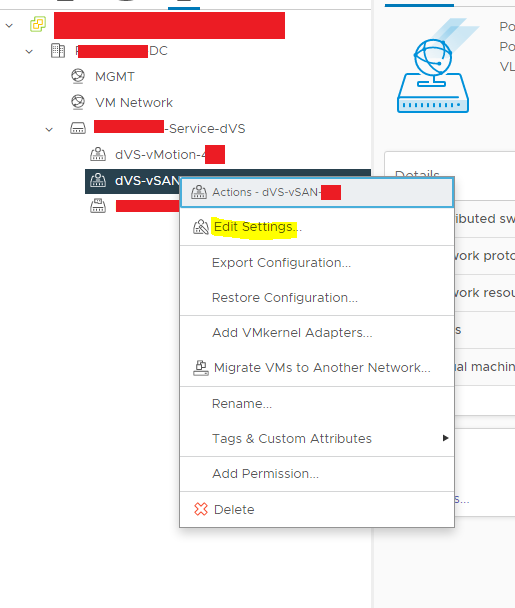Select the VM Network globe icon
Image resolution: width=515 pixels, height=608 pixels.
(78, 102)
